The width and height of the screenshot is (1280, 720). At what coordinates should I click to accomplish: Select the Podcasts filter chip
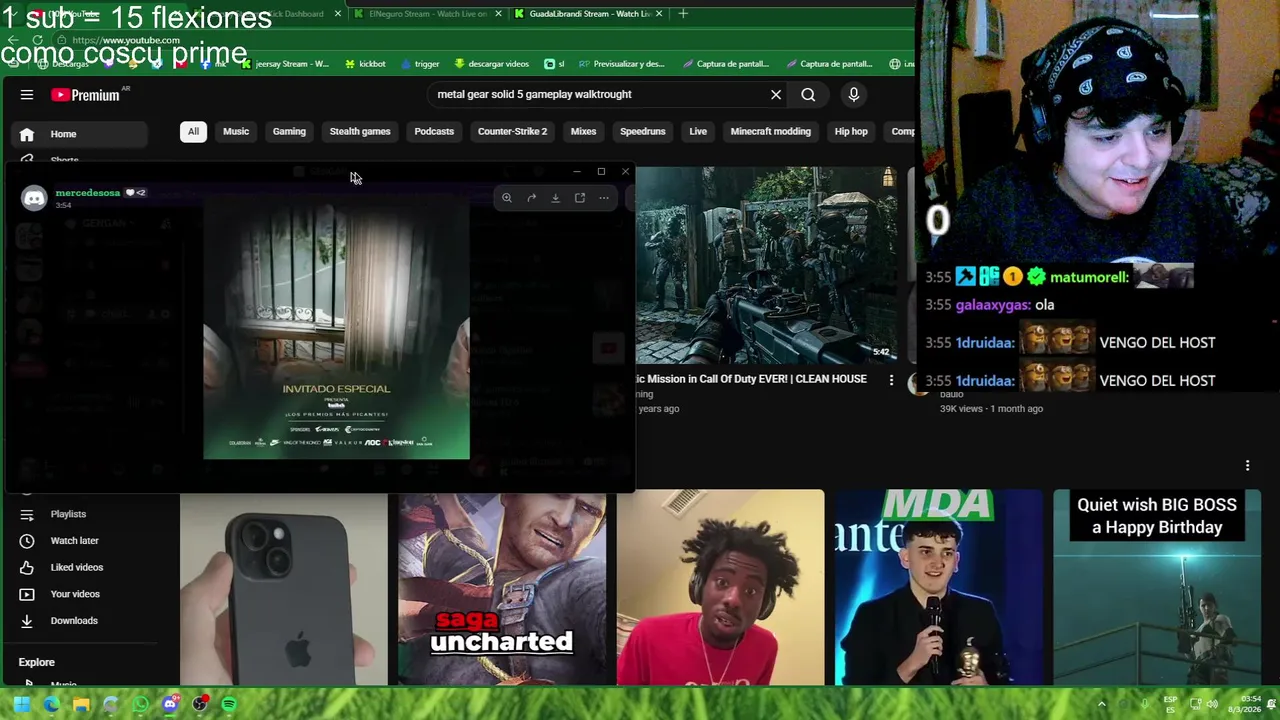click(x=434, y=131)
